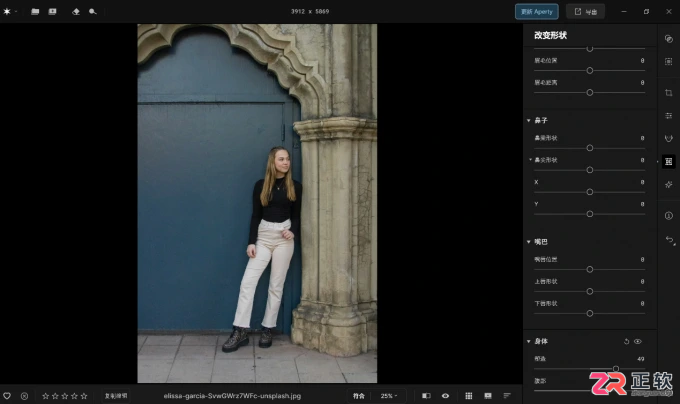680x404 pixels.
Task: Open the overlapping circles panel icon
Action: [668, 39]
